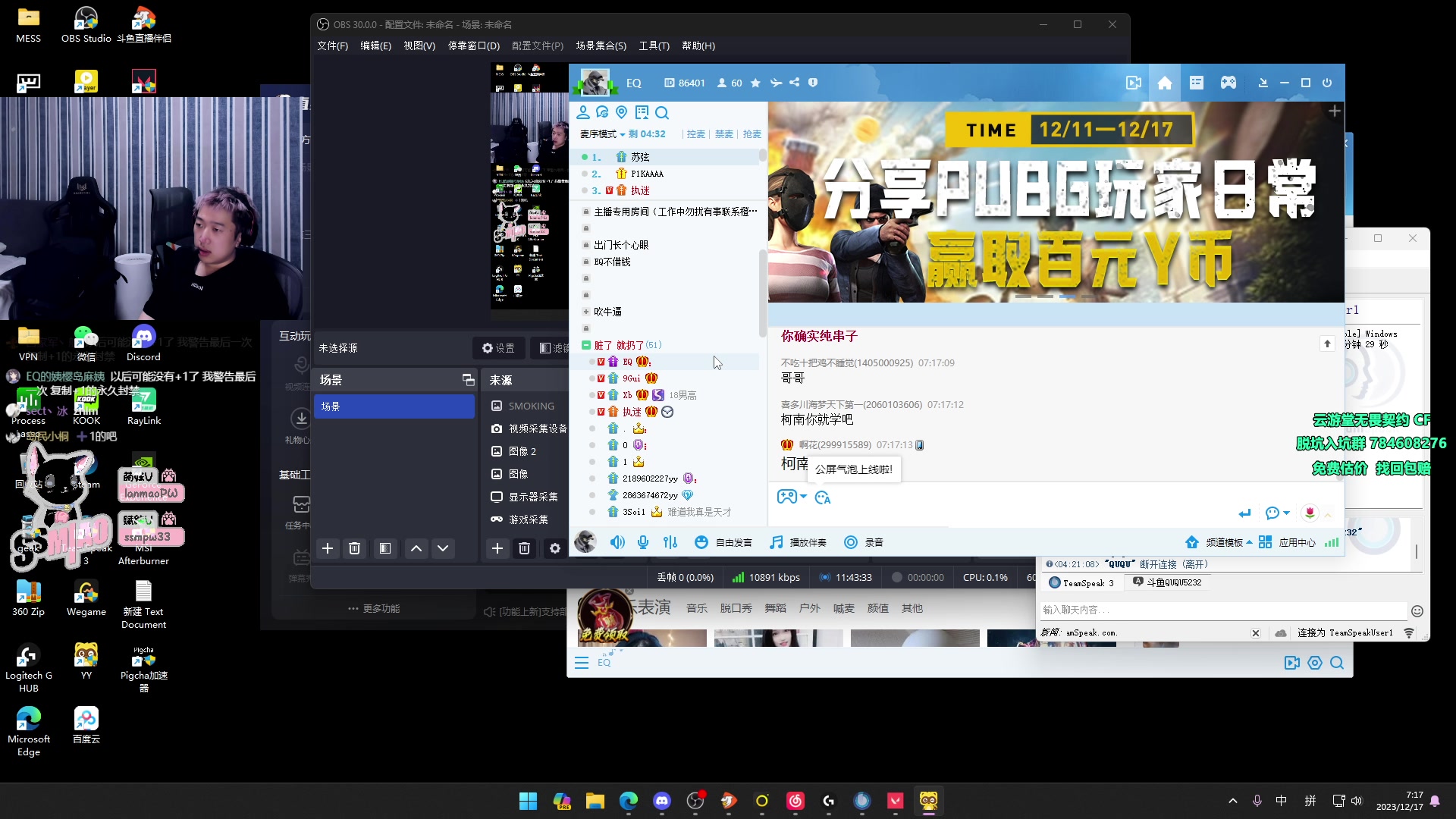Image resolution: width=1456 pixels, height=819 pixels.
Task: Open chat bubble options dropdown arrow
Action: pos(1287,513)
